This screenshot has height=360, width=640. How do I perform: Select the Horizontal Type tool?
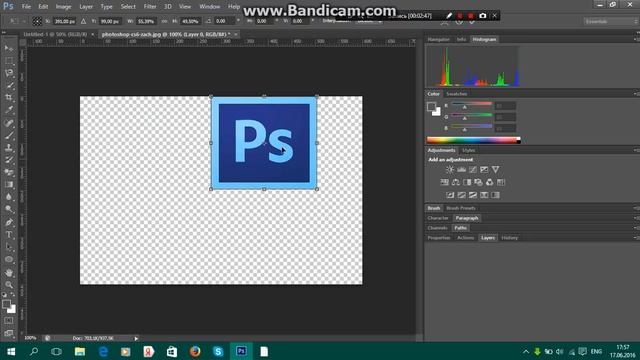9,235
